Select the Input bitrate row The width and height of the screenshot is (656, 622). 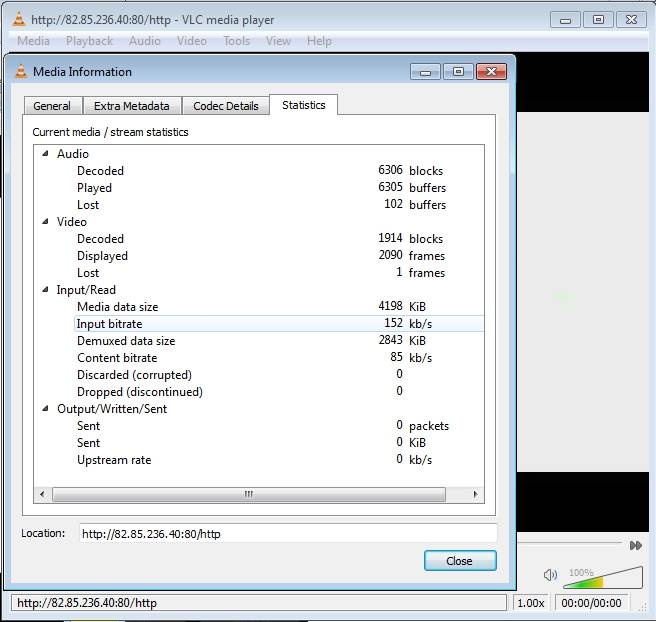(x=110, y=324)
